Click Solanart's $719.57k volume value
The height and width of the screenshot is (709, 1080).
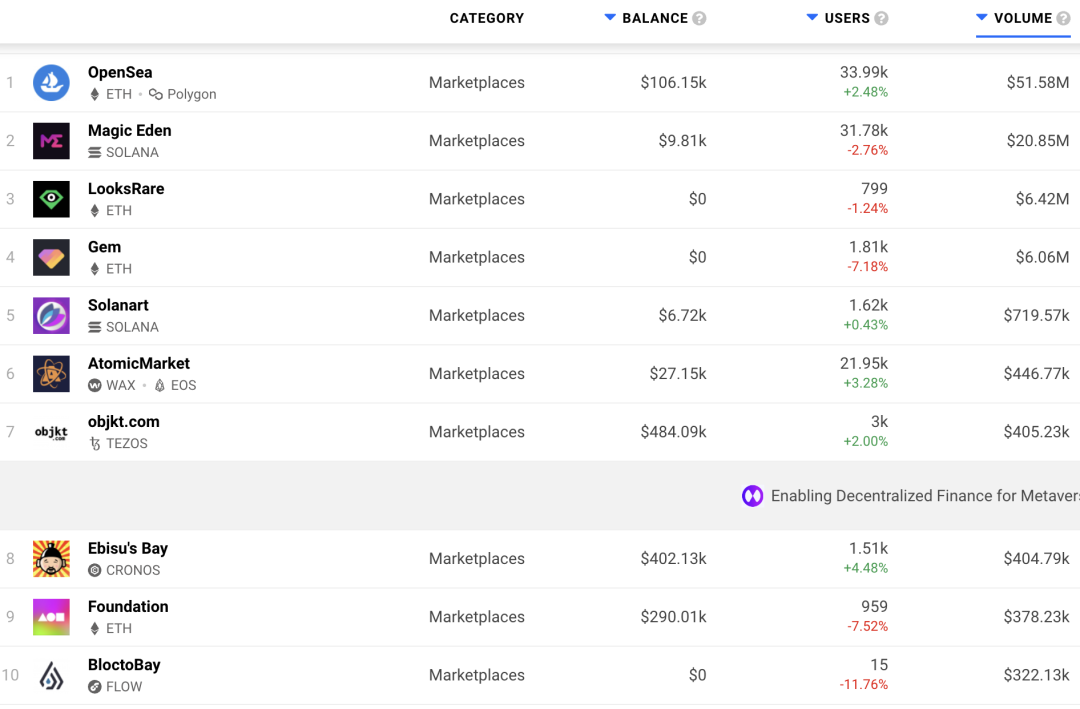[x=1037, y=316]
